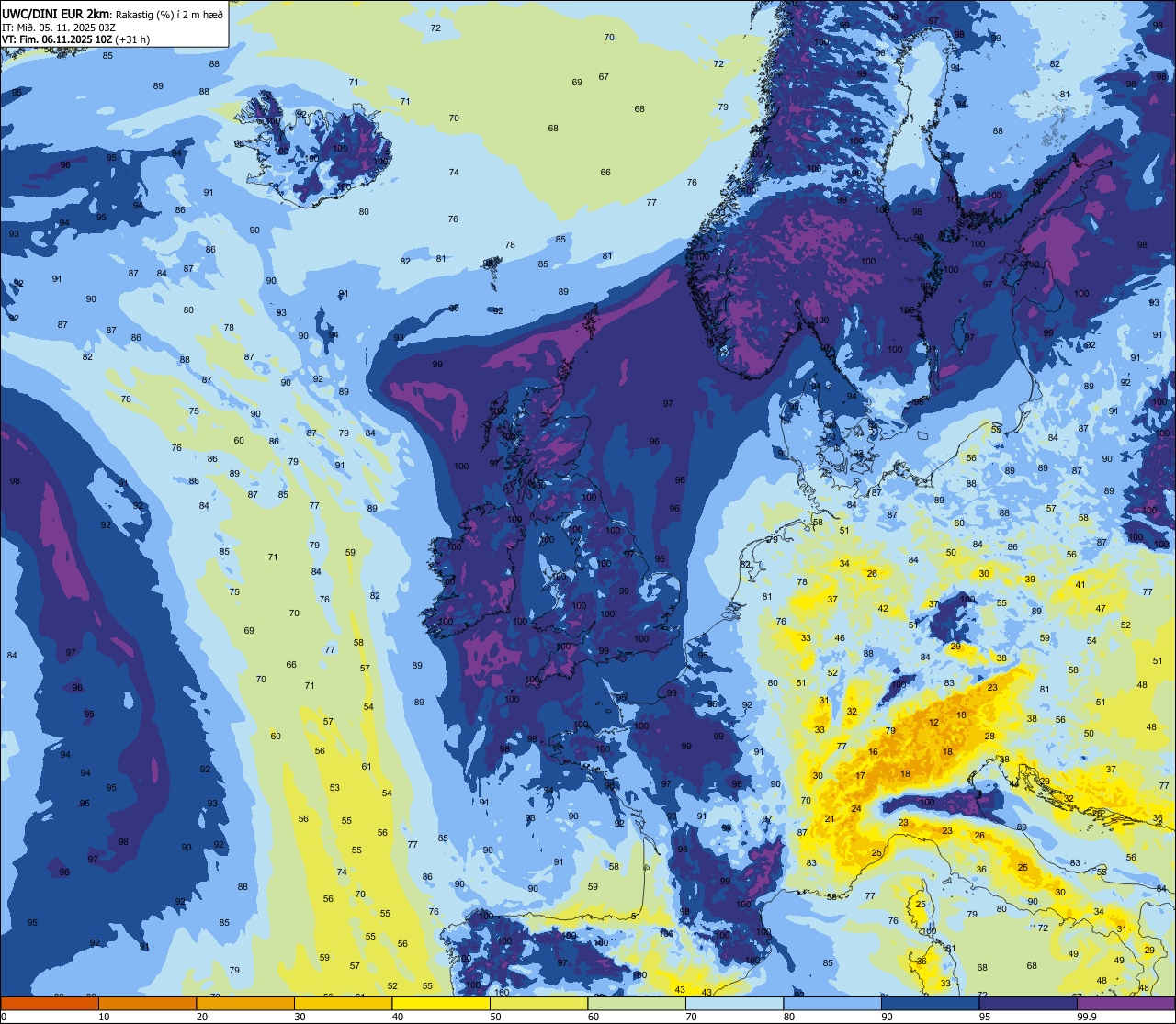This screenshot has width=1176, height=1024.
Task: Click the legend label '10'
Action: click(x=104, y=1016)
